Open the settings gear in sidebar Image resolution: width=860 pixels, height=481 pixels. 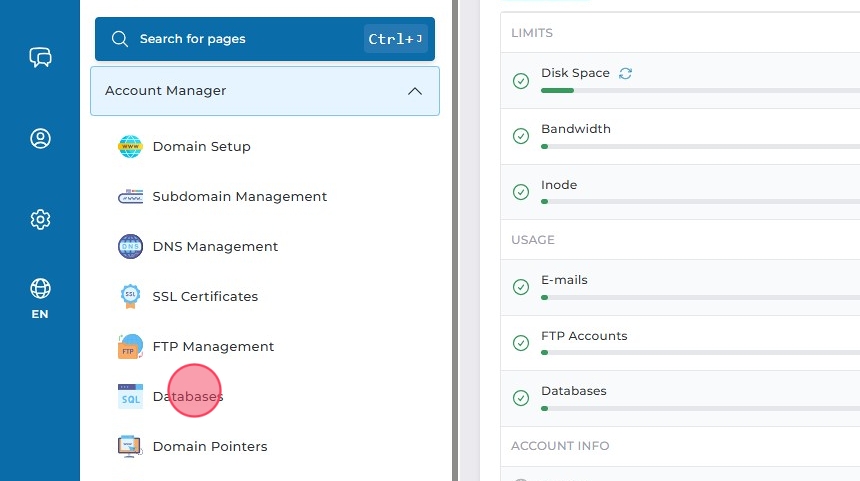pos(40,219)
